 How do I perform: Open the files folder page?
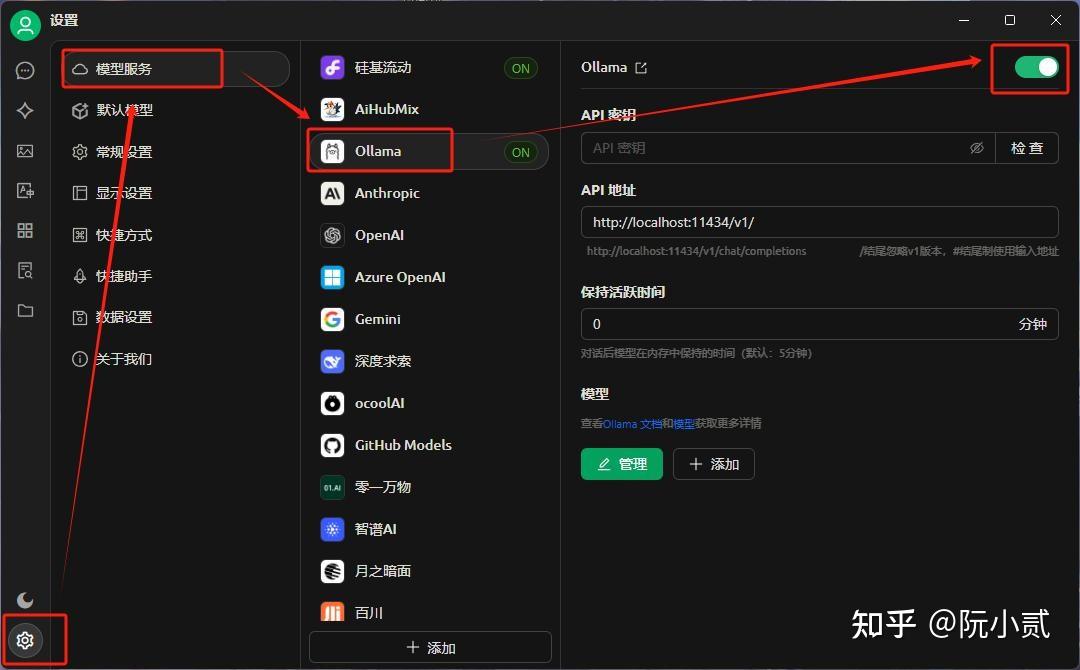[x=25, y=311]
